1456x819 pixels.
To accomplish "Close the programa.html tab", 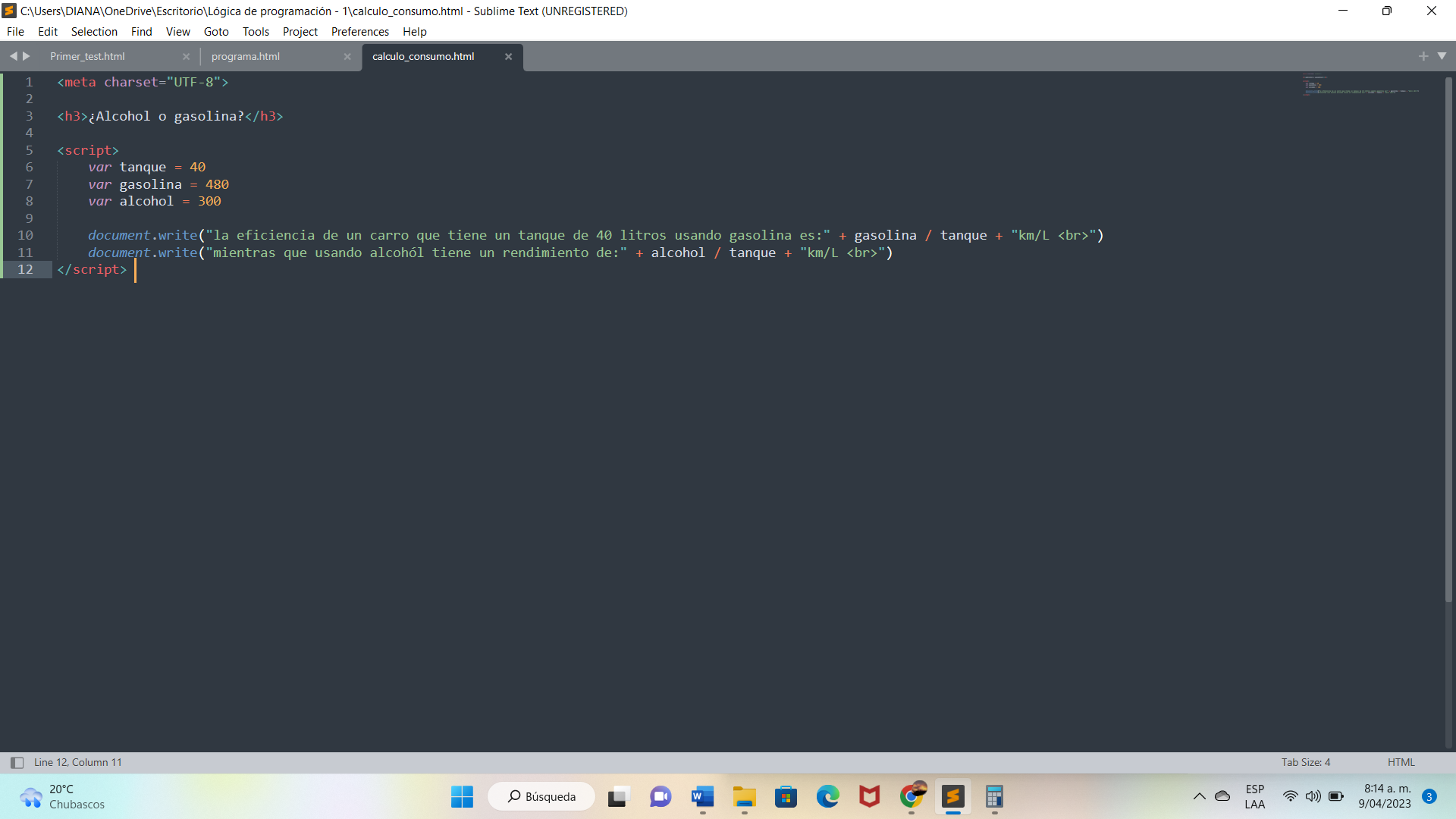I will [347, 57].
